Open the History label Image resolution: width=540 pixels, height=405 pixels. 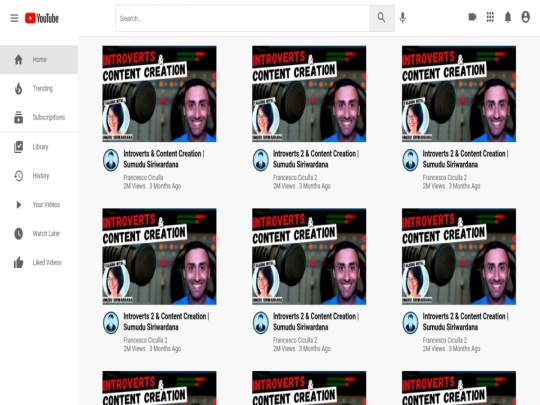click(x=41, y=176)
